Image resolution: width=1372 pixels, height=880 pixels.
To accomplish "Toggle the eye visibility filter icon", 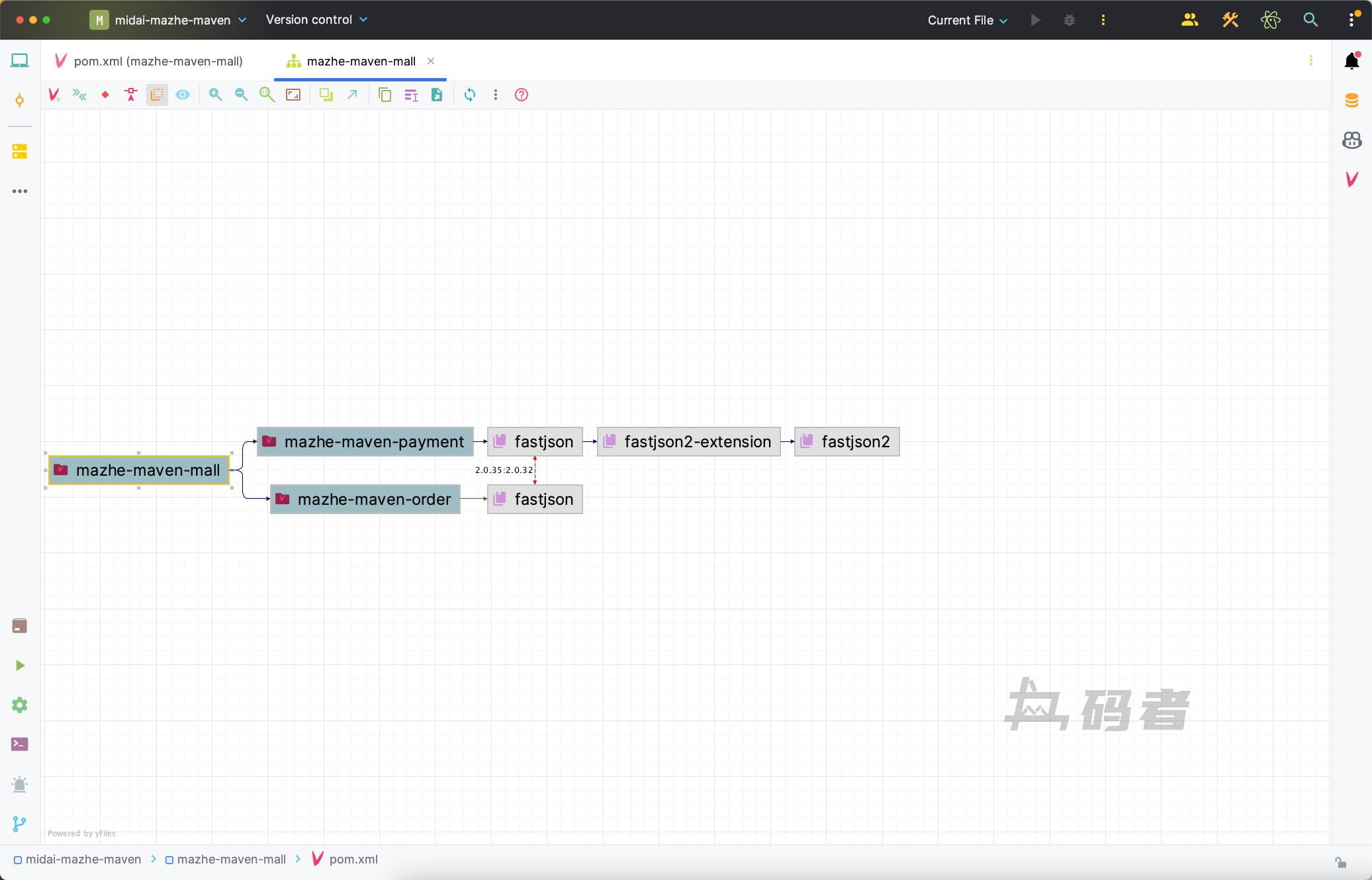I will coord(183,95).
